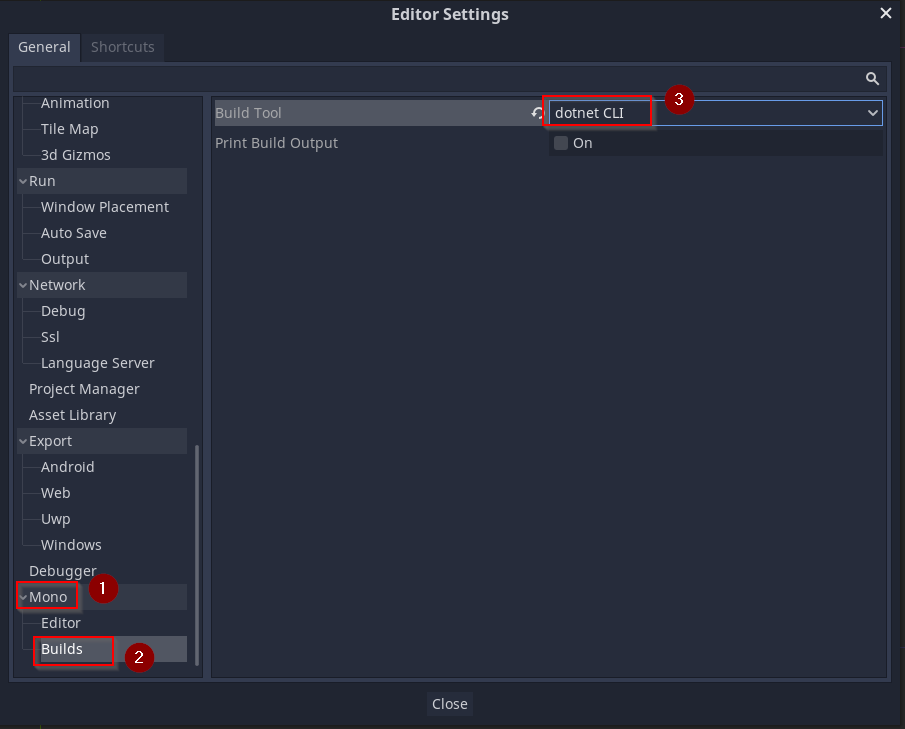Select Animation settings in the sidebar
This screenshot has width=905, height=729.
[x=75, y=102]
